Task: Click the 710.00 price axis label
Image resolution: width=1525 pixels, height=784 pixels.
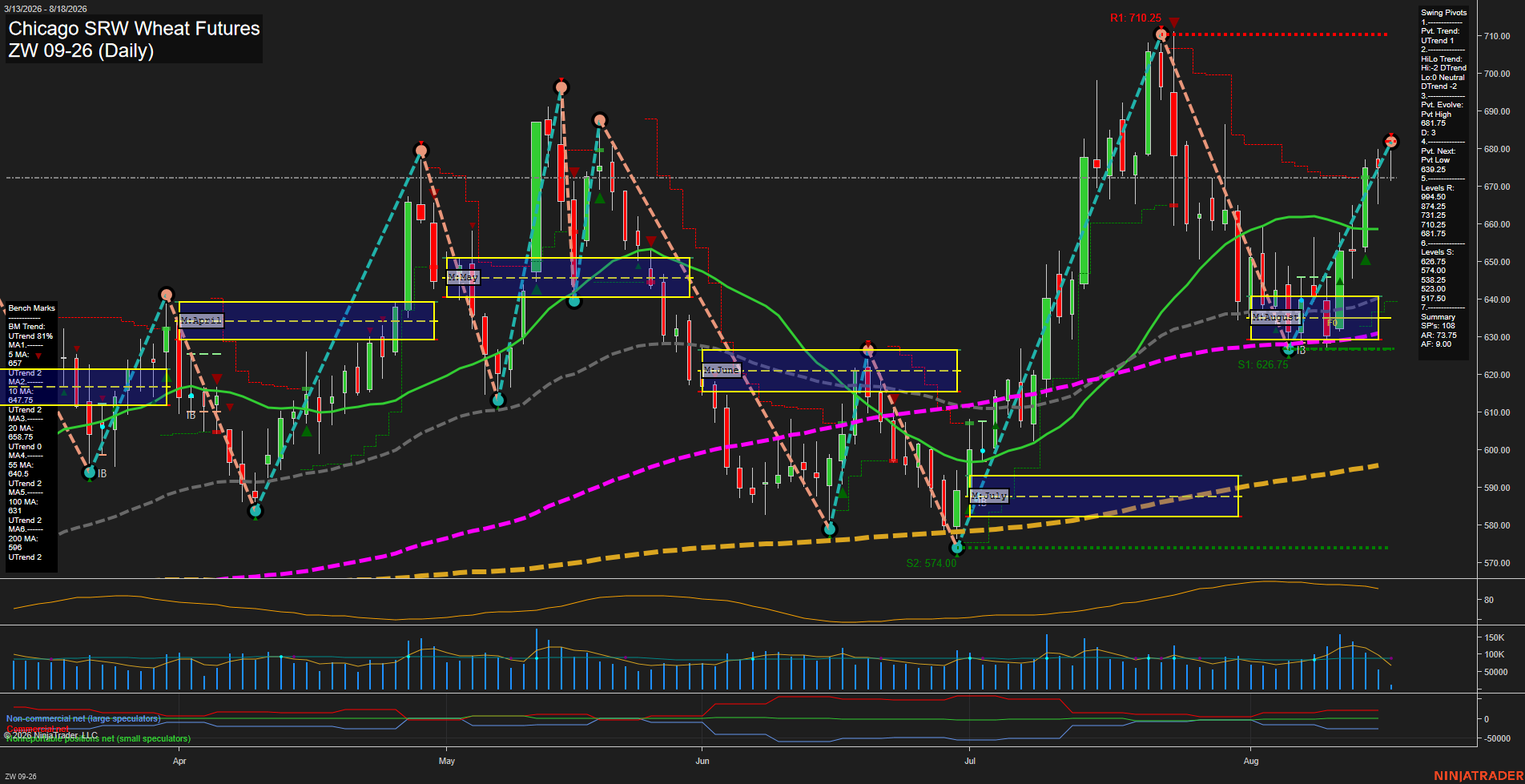Action: pos(1497,36)
